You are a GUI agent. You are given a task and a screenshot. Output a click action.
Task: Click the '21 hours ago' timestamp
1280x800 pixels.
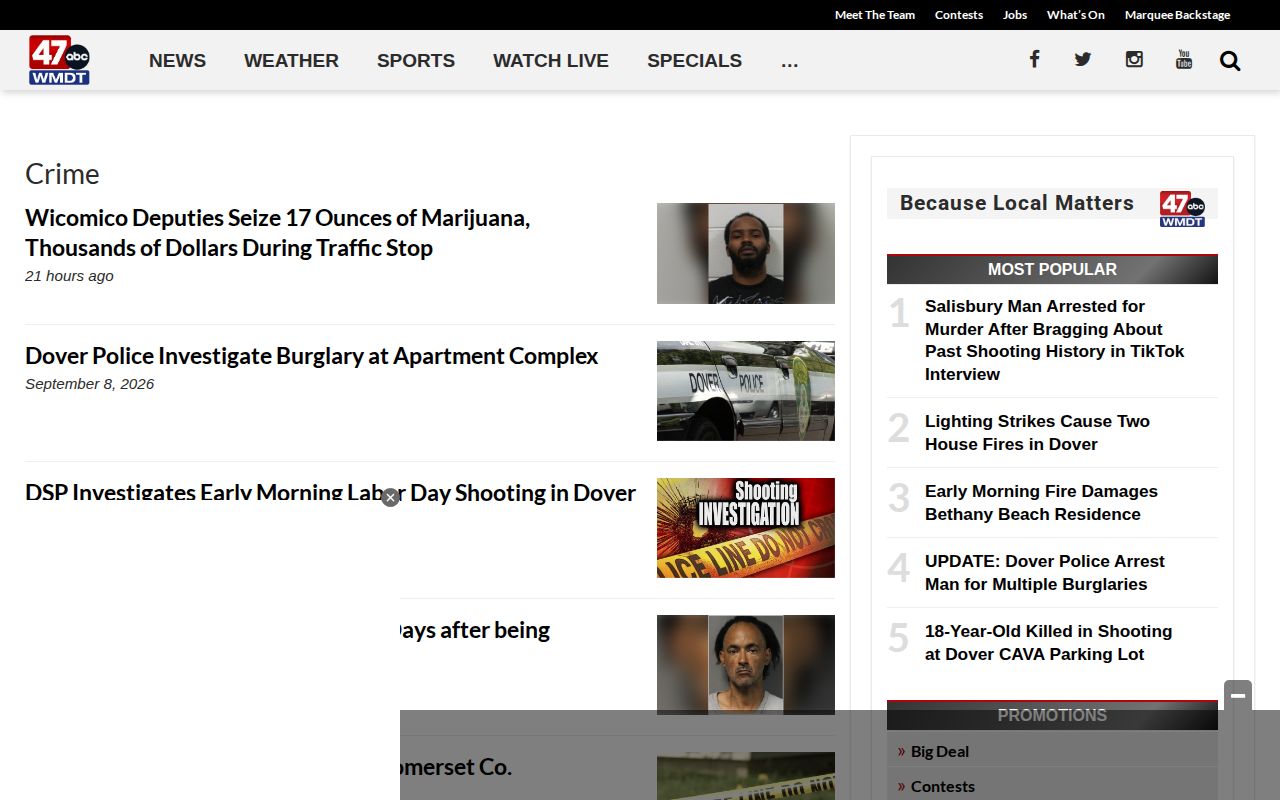point(69,276)
